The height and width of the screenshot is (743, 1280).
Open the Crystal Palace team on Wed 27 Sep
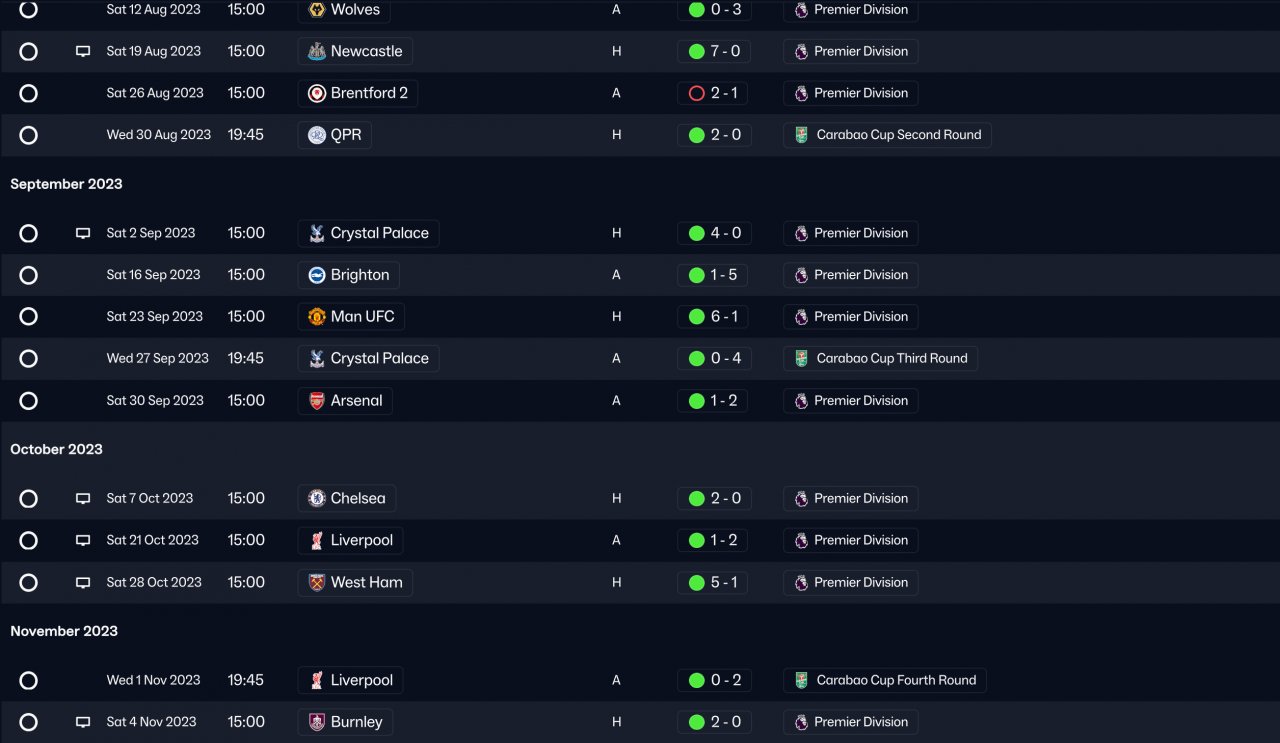click(x=368, y=358)
